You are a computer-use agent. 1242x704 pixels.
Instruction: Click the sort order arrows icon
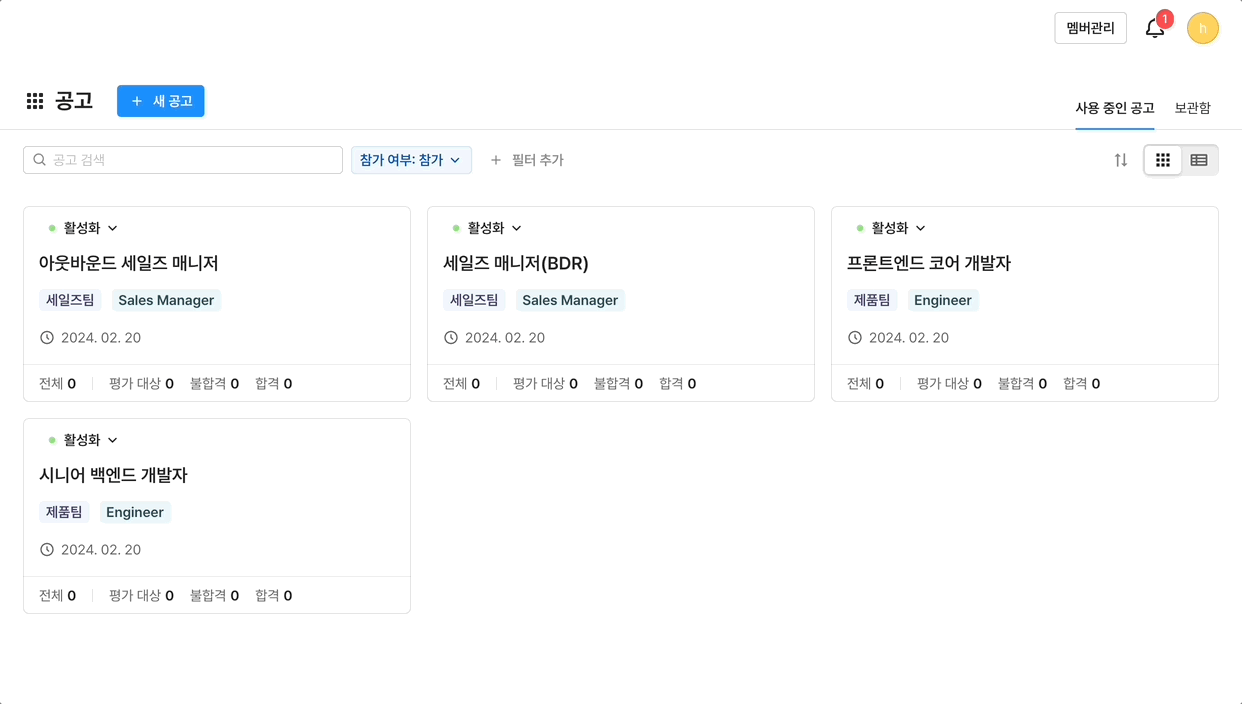(x=1121, y=160)
